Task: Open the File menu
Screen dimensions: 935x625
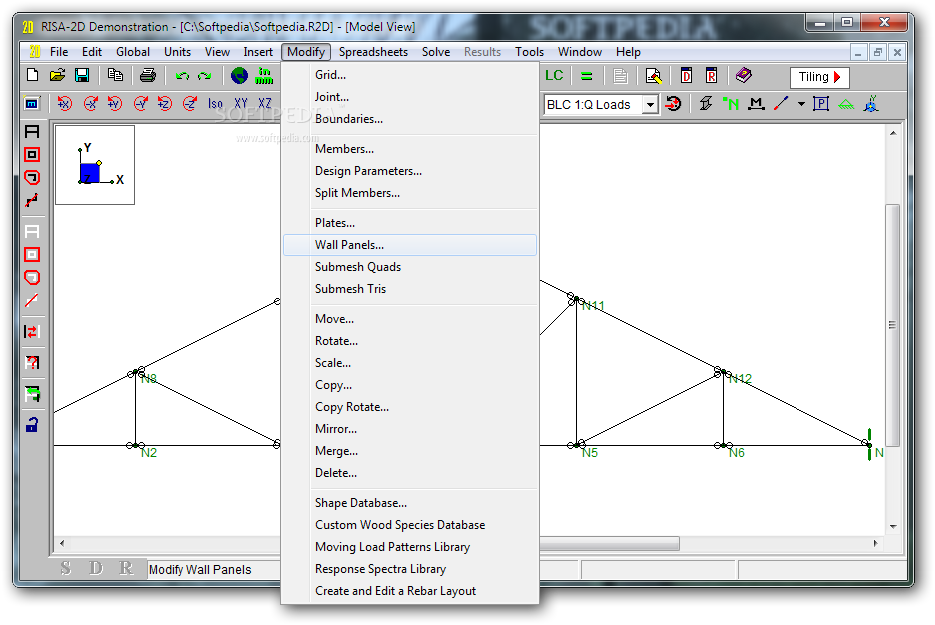Action: (58, 52)
